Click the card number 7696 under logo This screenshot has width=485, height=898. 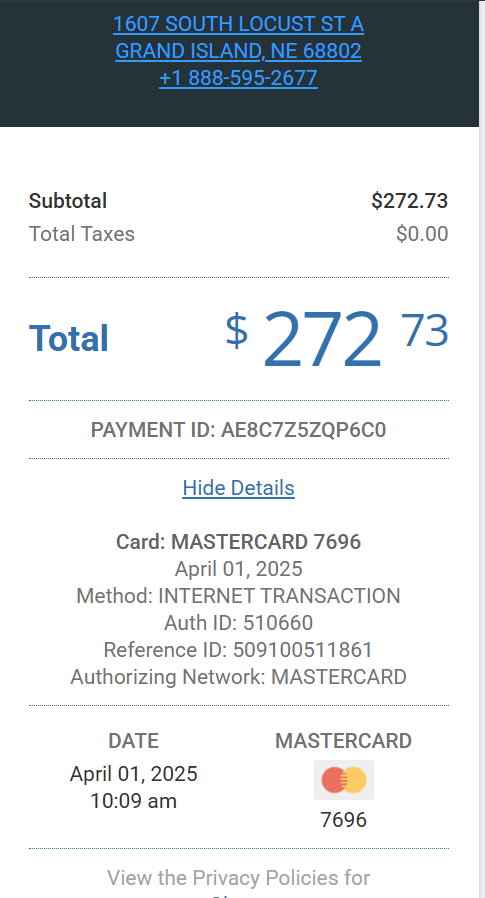(344, 820)
